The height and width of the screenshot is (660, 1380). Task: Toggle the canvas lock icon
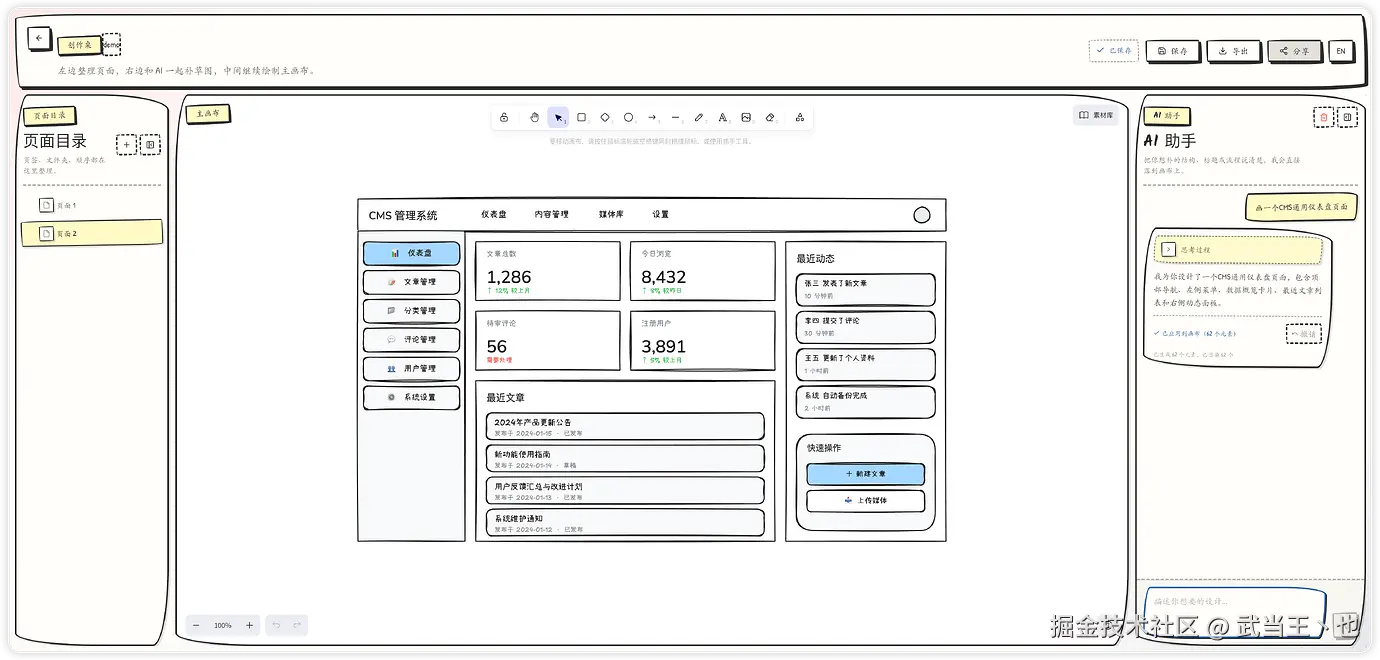coord(504,118)
